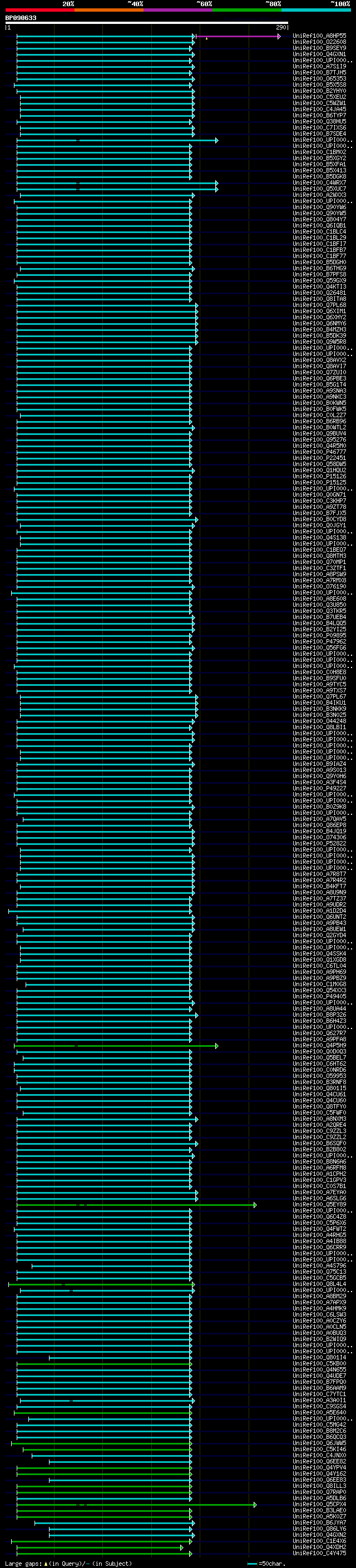Select hit label UniRef100_P52822
Image resolution: width=356 pixels, height=1568 pixels.
pos(319,844)
